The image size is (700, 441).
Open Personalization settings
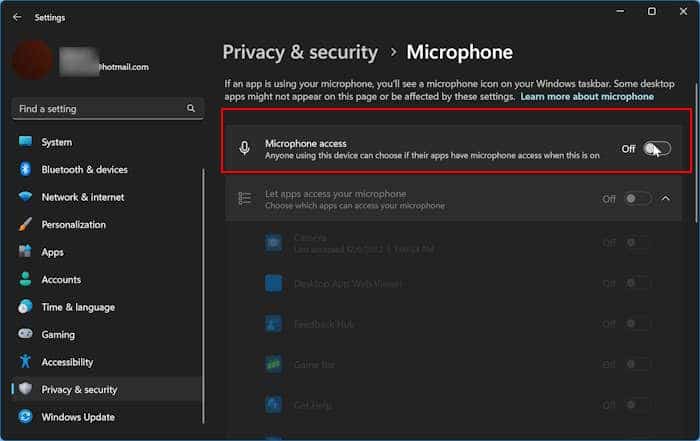pos(107,225)
